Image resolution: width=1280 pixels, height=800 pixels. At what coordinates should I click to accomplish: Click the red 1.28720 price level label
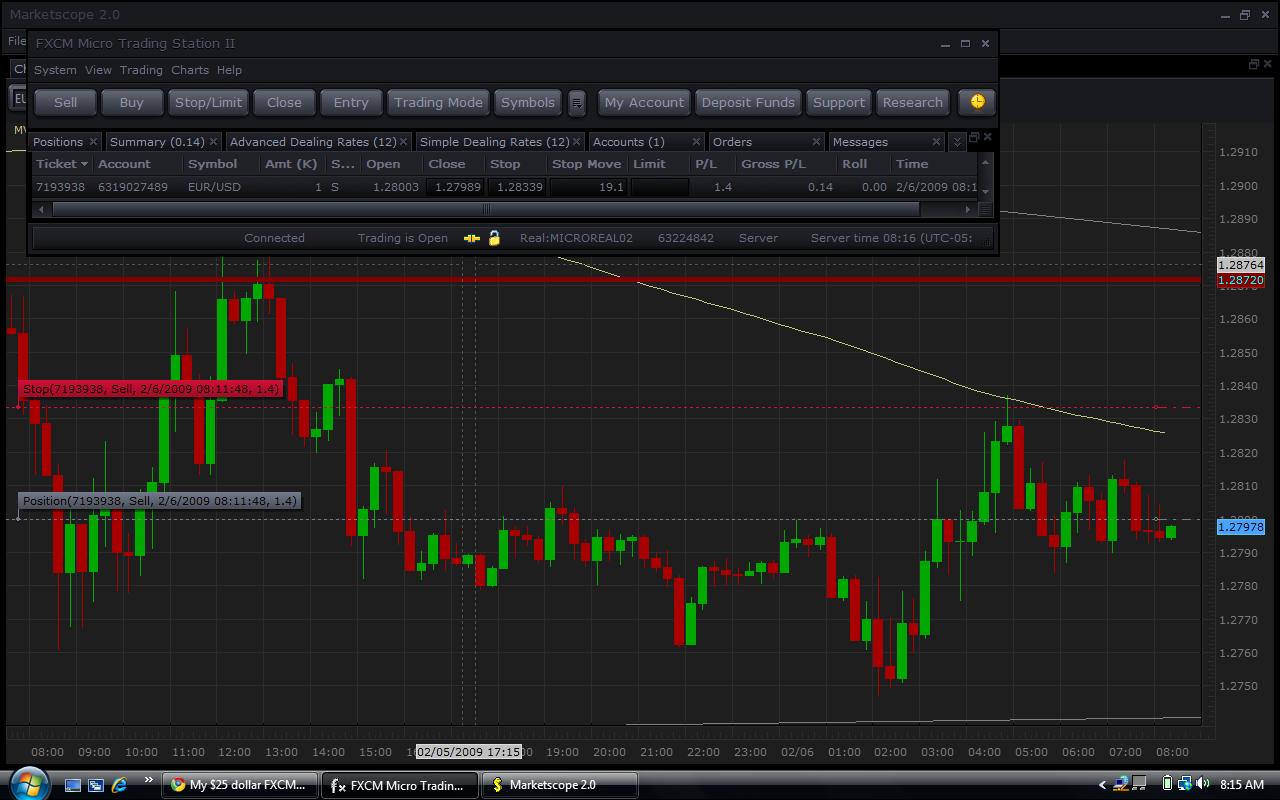pyautogui.click(x=1241, y=281)
